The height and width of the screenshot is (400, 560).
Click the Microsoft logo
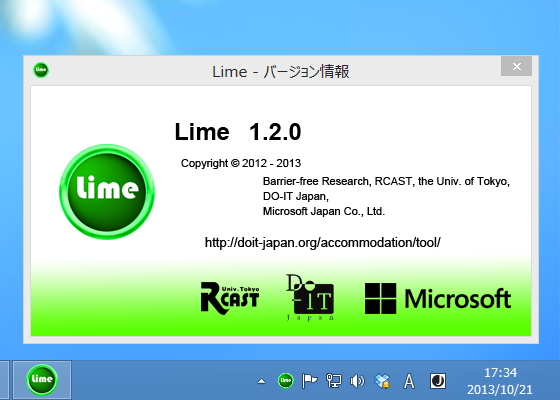pos(438,298)
